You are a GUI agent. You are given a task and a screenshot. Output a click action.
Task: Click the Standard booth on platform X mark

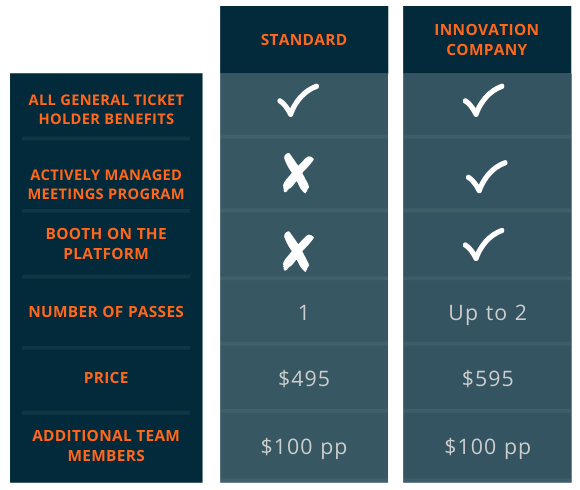298,251
